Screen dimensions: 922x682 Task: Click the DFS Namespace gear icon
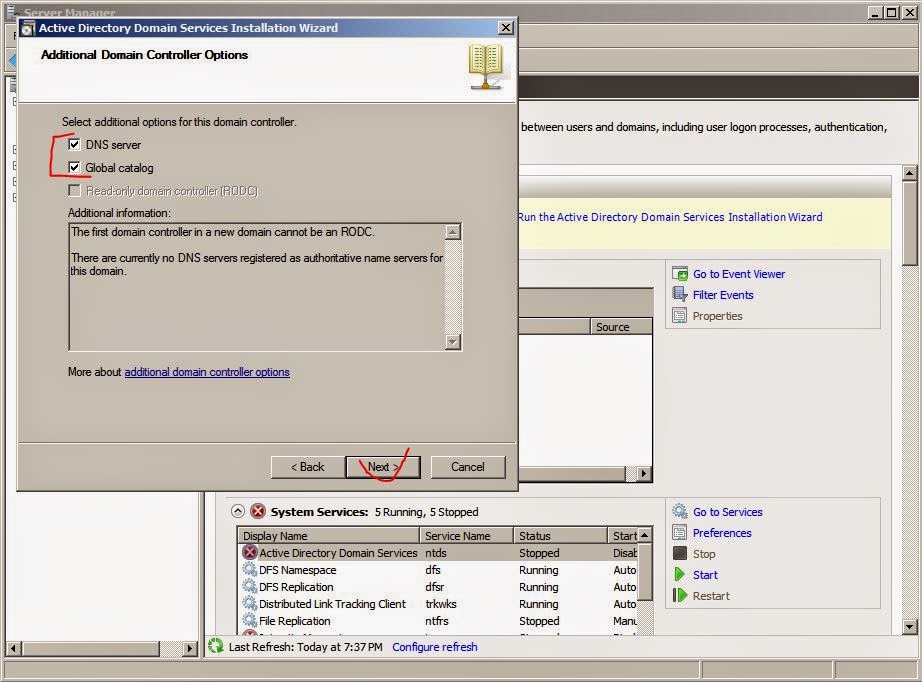click(x=250, y=569)
